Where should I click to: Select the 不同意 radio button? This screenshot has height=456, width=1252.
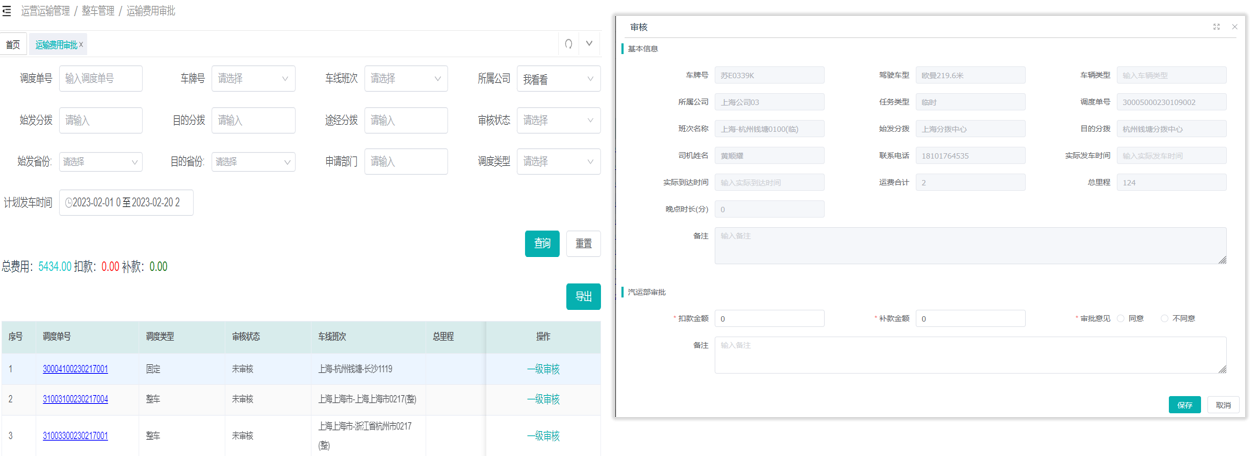click(x=1165, y=318)
